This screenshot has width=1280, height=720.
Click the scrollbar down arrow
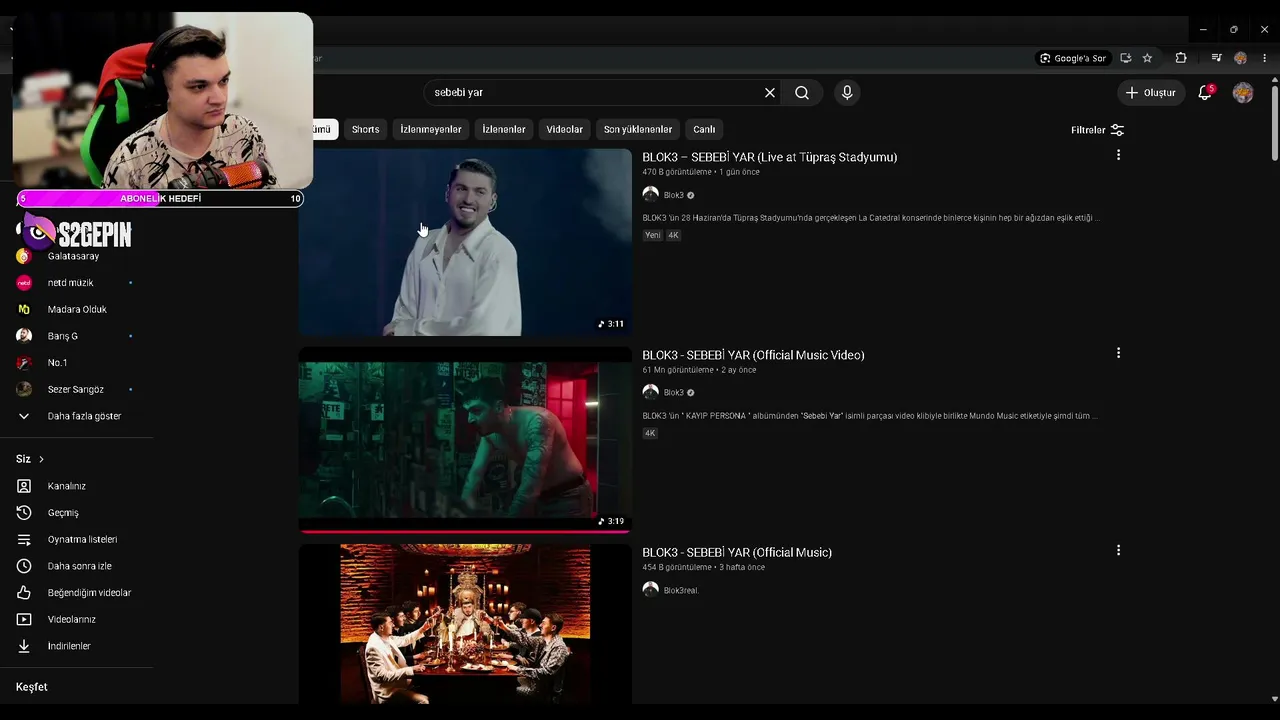pos(1274,698)
